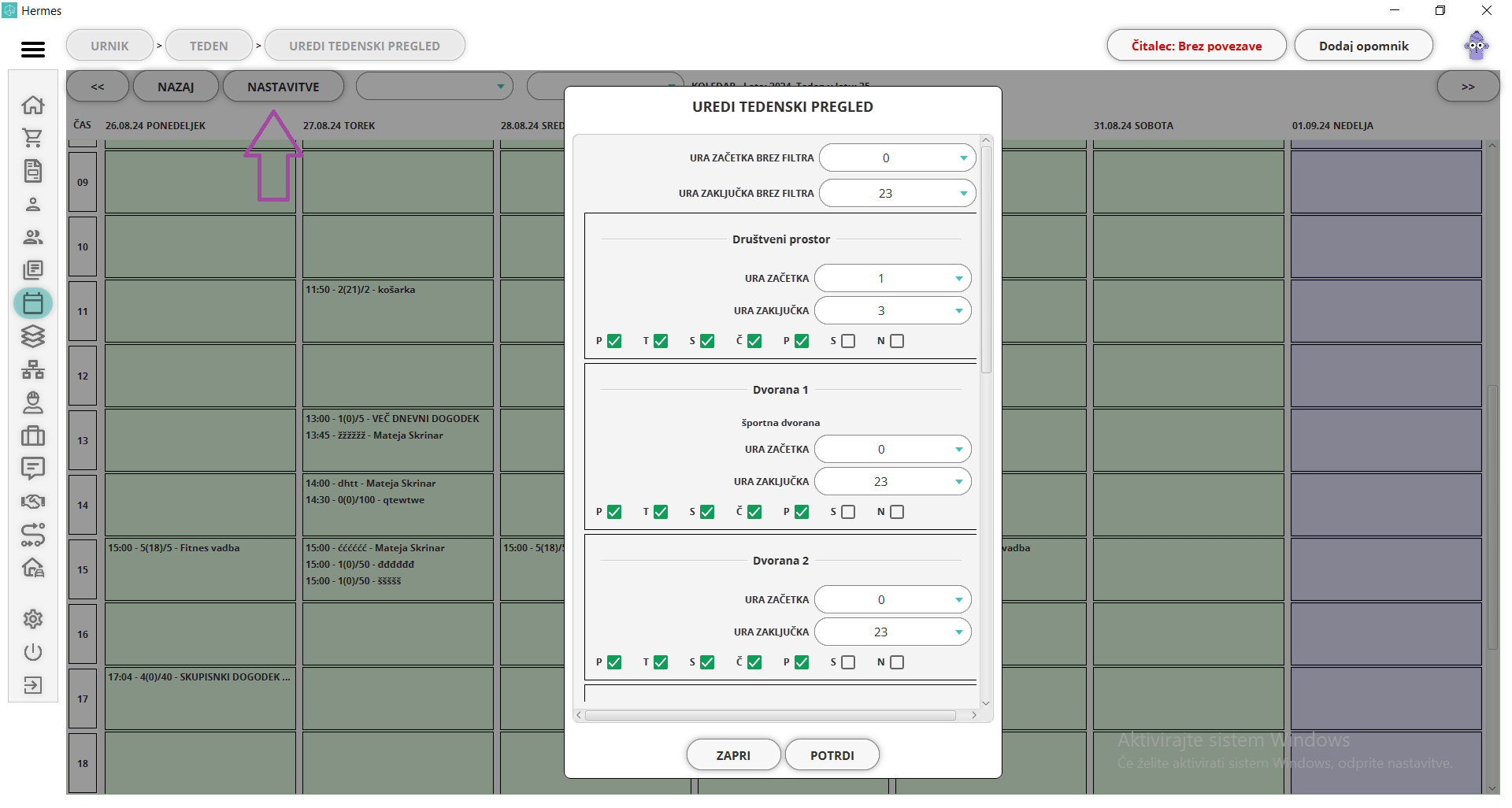Open 13:00 VEČ DNEVNI DOGODEK event
This screenshot has height=808, width=1512.
(x=393, y=419)
